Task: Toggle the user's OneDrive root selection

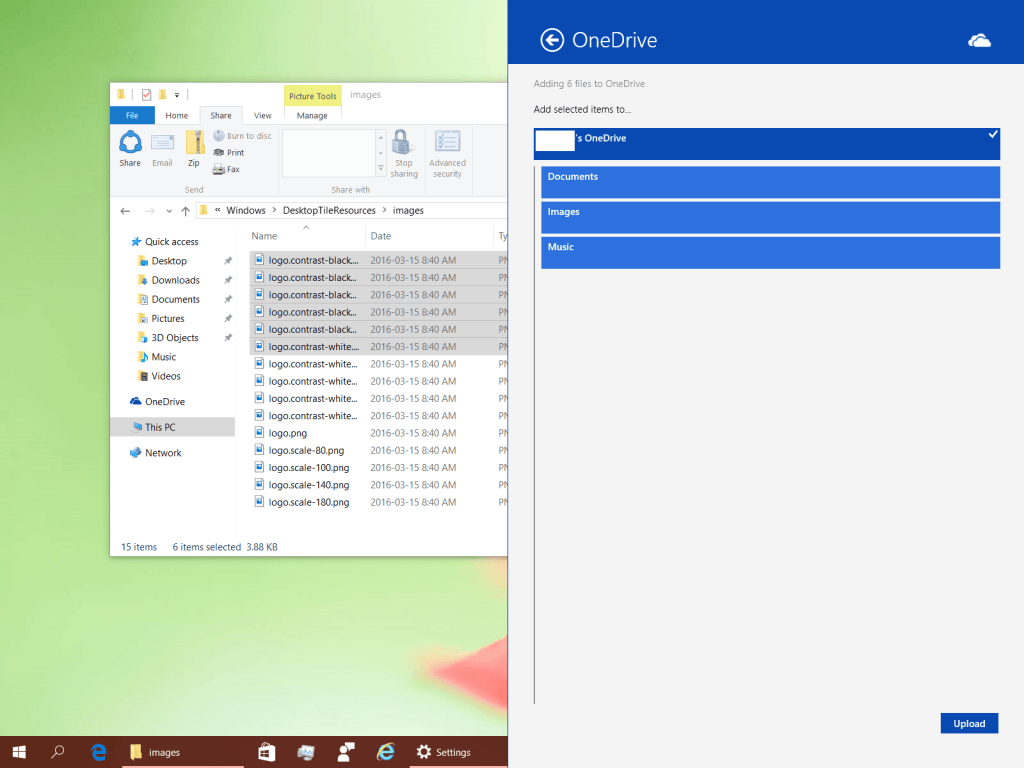Action: coord(767,144)
